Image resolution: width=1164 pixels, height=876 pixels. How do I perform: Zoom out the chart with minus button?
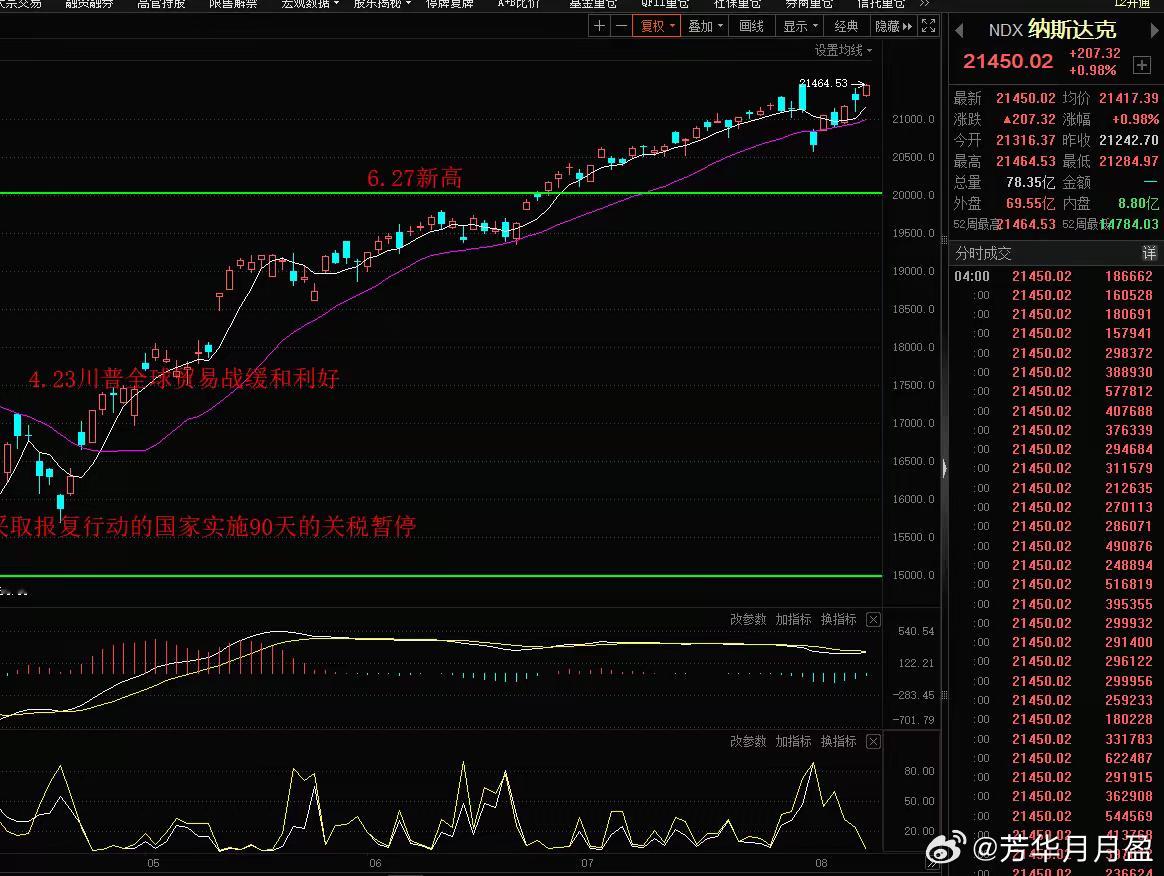[x=621, y=26]
